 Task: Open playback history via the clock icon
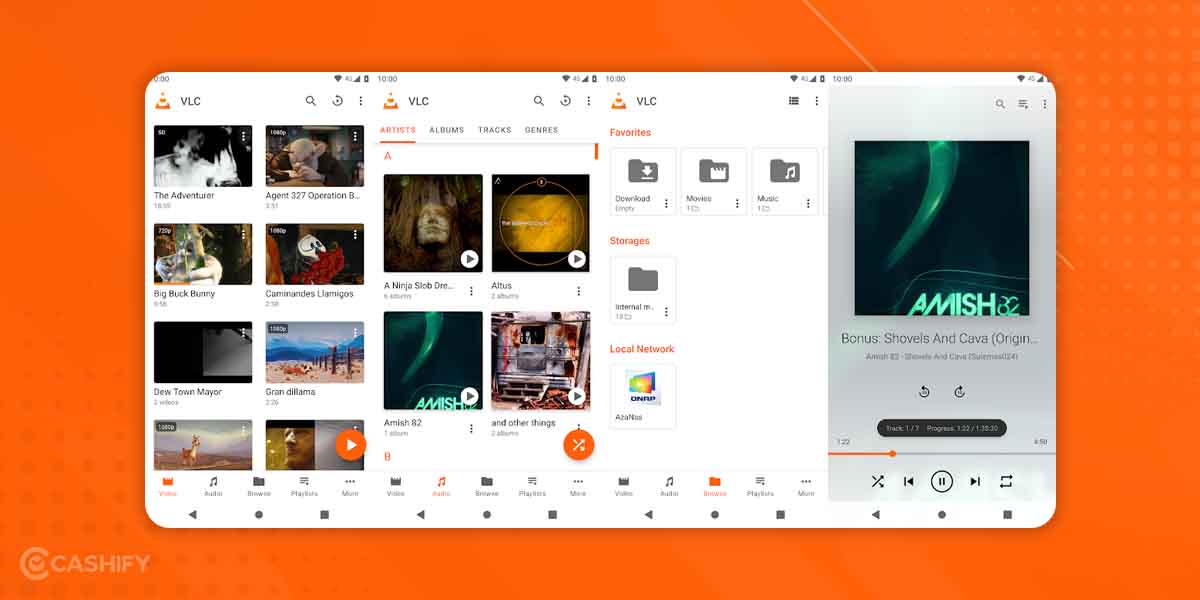point(336,101)
